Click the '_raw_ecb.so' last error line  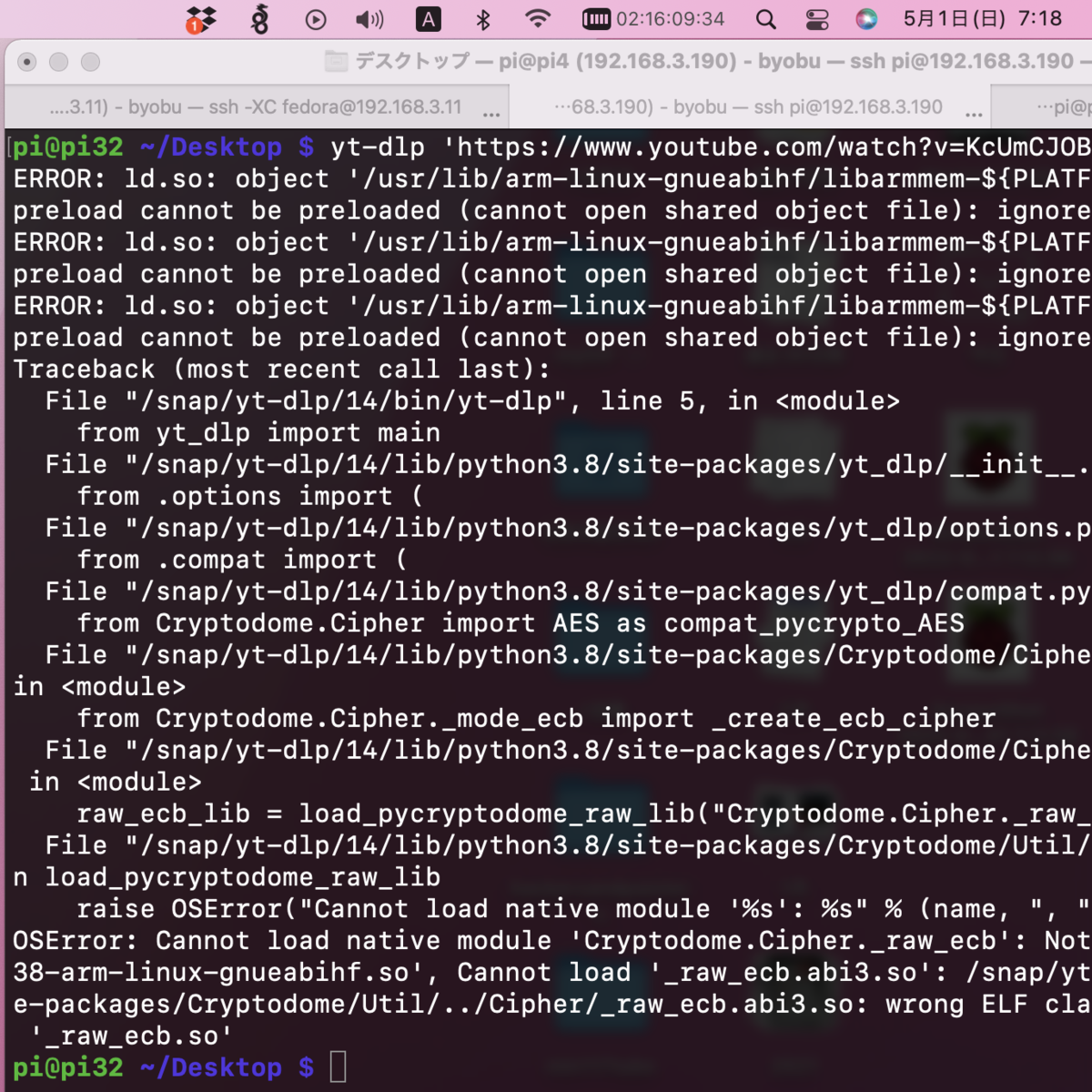click(x=132, y=1037)
